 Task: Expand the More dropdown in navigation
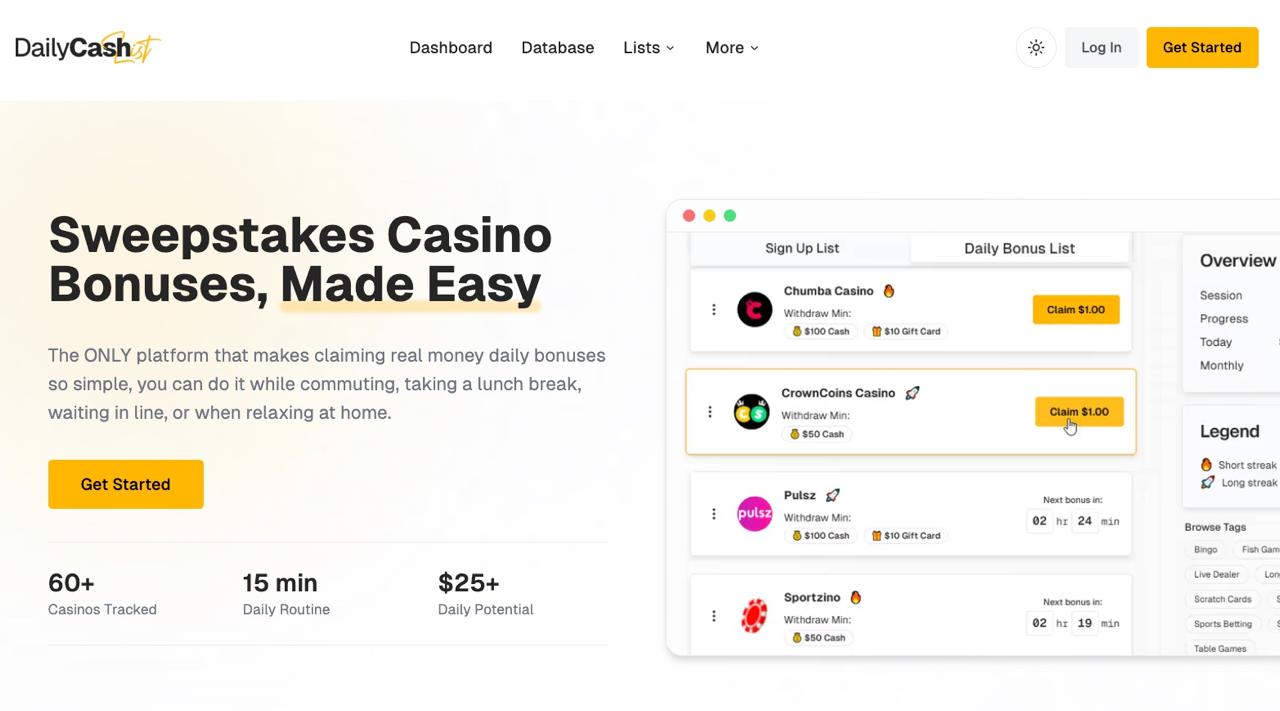pyautogui.click(x=732, y=48)
